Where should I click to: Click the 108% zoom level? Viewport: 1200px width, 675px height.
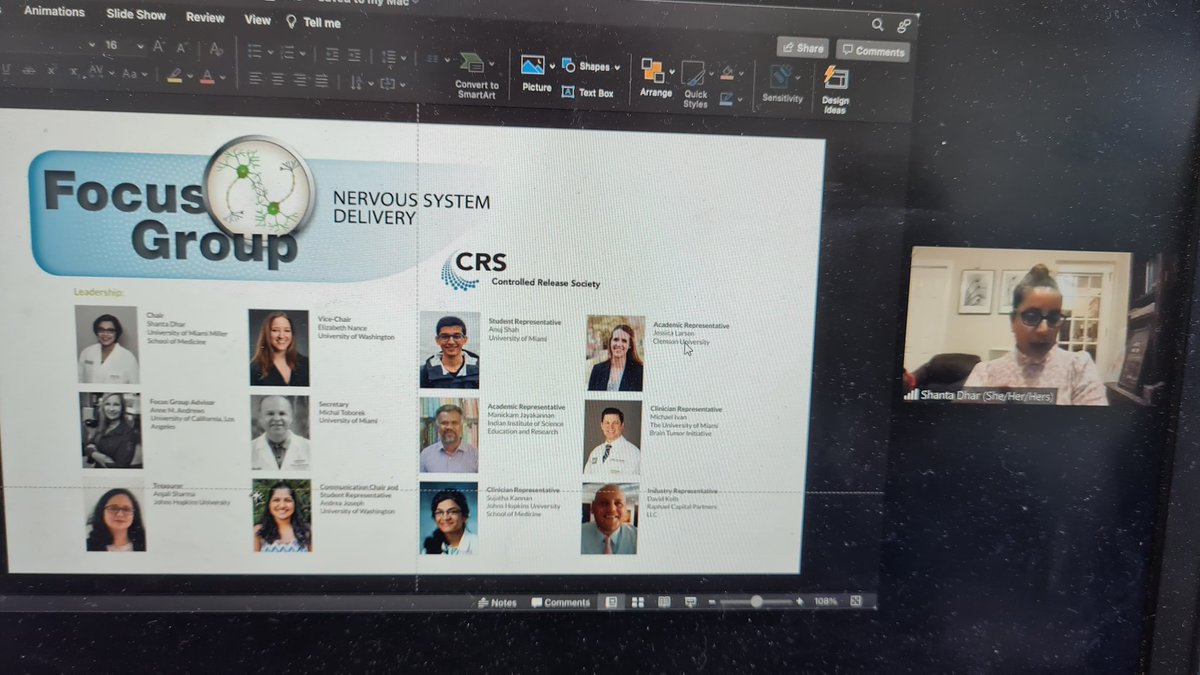[825, 601]
